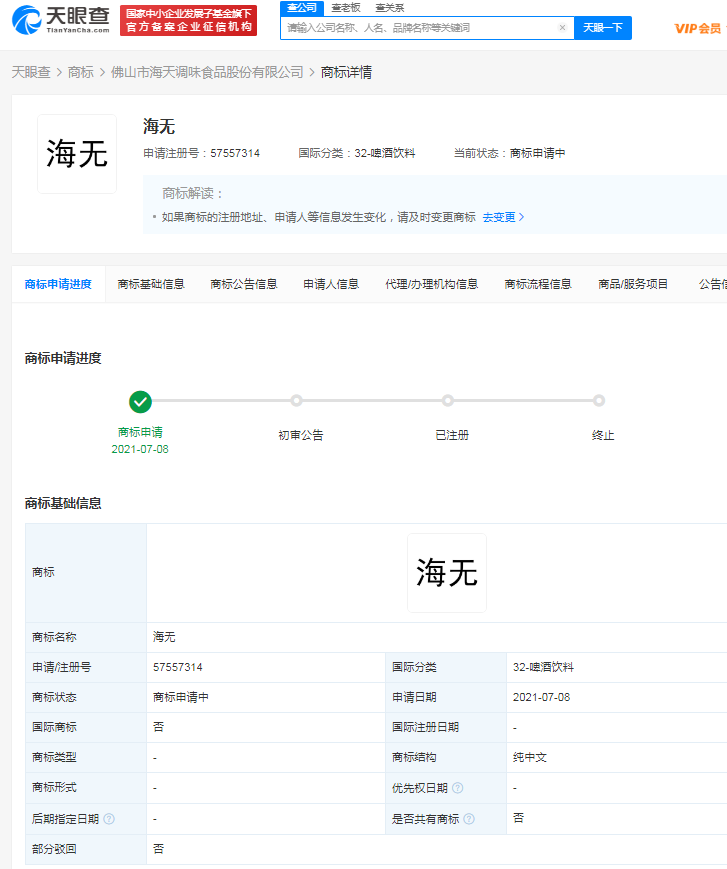Click table cell 商标申请中

coord(181,697)
